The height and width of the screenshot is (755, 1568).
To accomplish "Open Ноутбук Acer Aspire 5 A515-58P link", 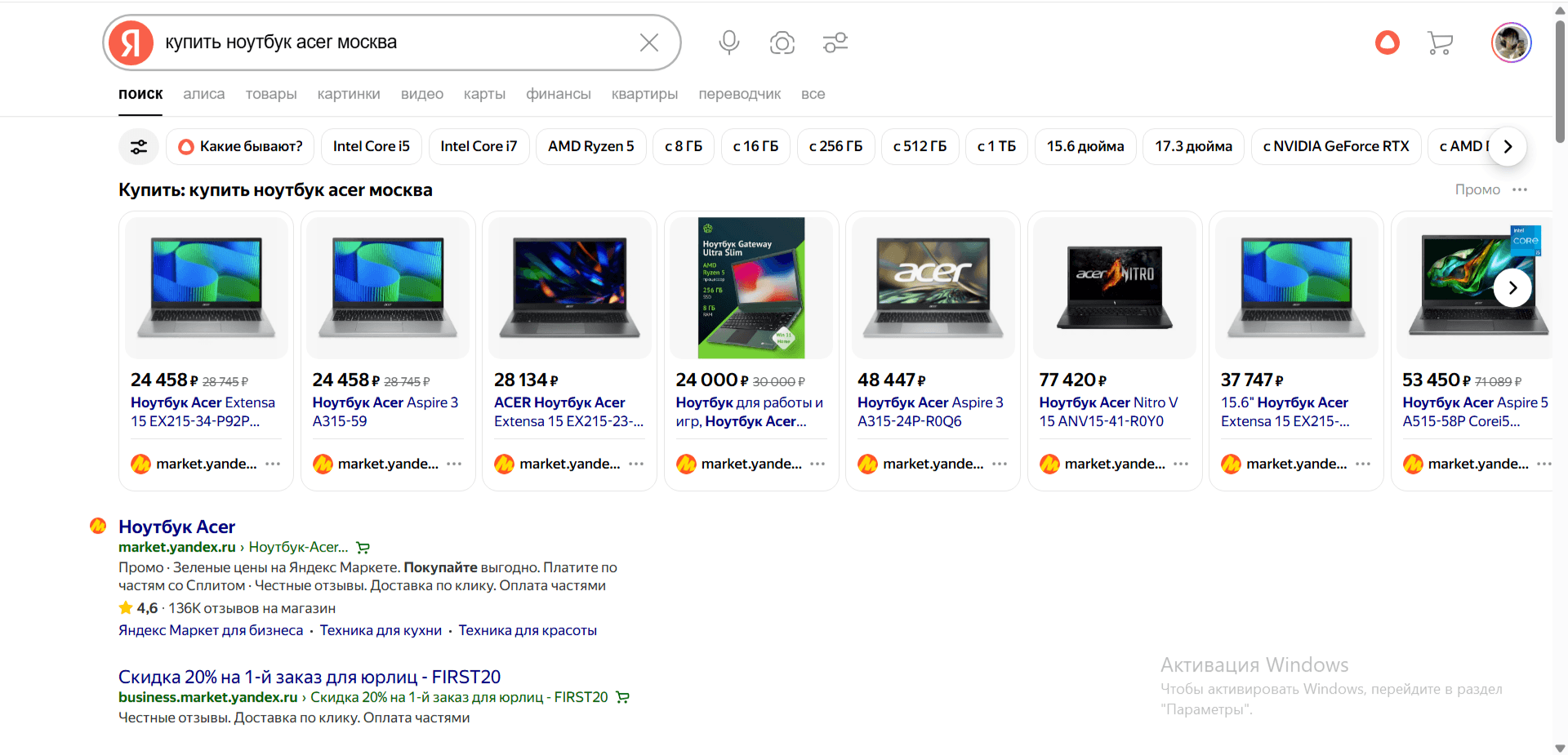I will [x=1475, y=412].
